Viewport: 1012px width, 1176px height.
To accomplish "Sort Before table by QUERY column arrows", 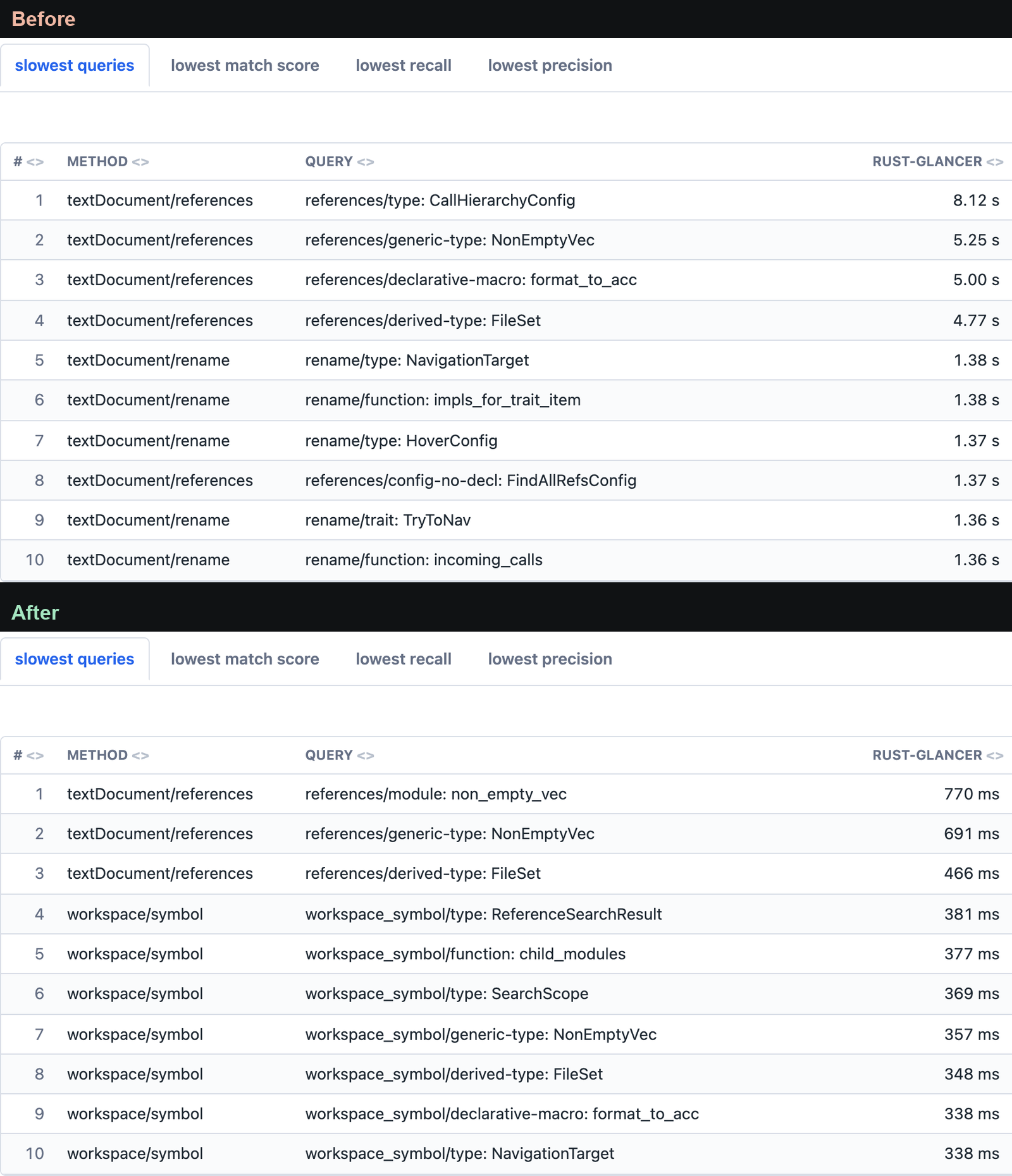I will tap(366, 162).
